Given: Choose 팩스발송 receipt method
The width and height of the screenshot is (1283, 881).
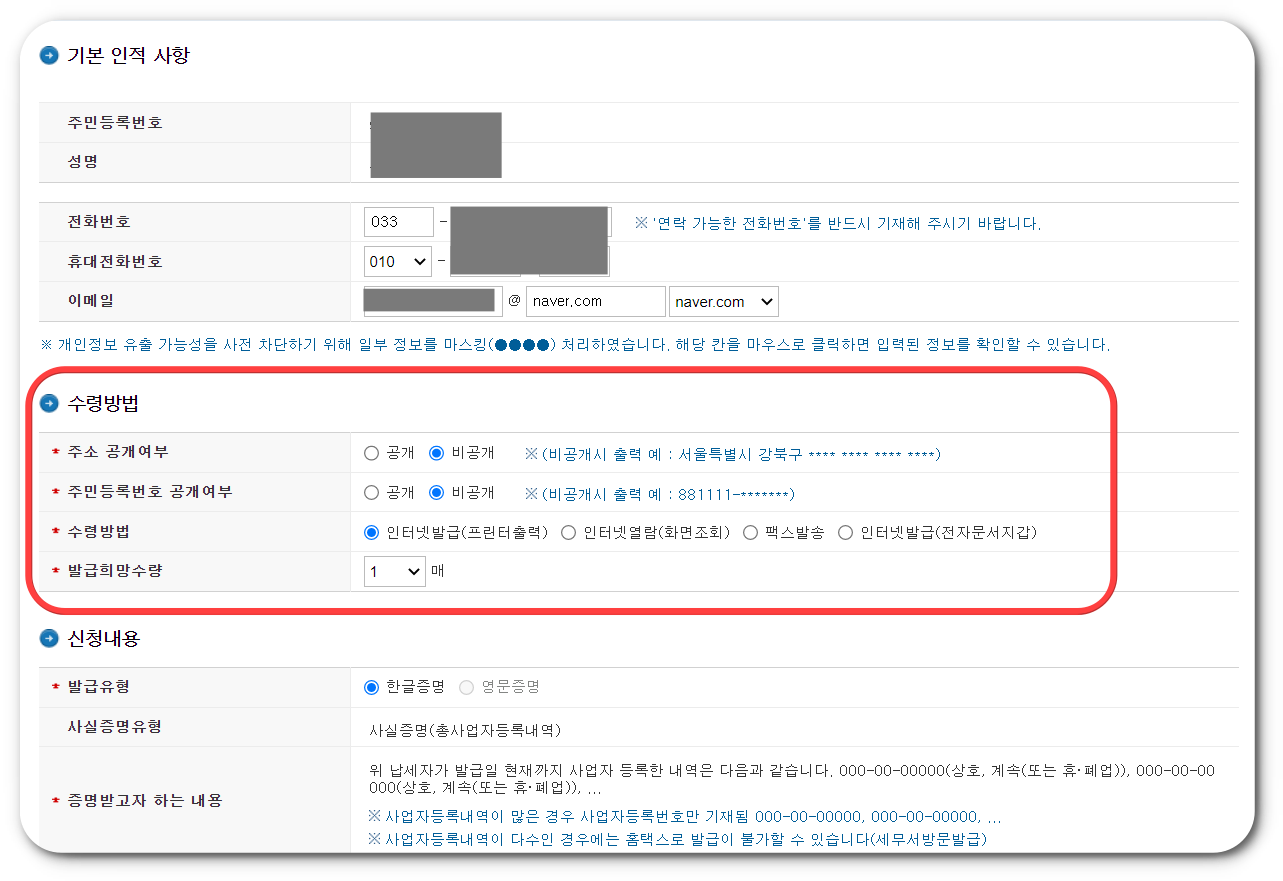Looking at the screenshot, I should tap(751, 531).
